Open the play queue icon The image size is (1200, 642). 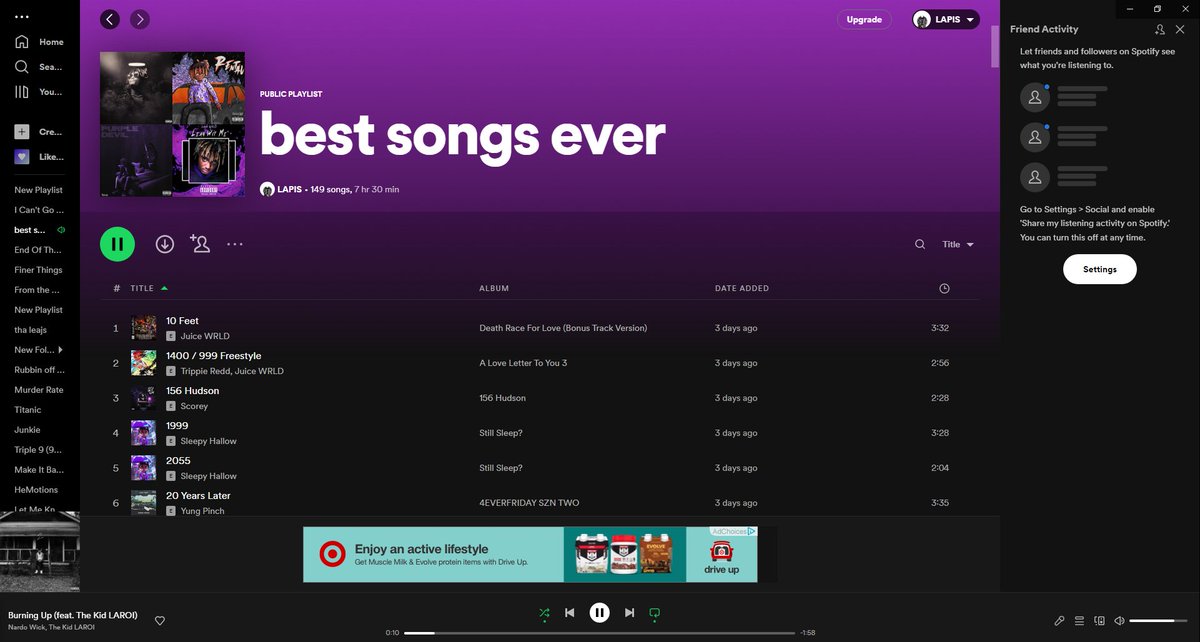[x=1079, y=621]
